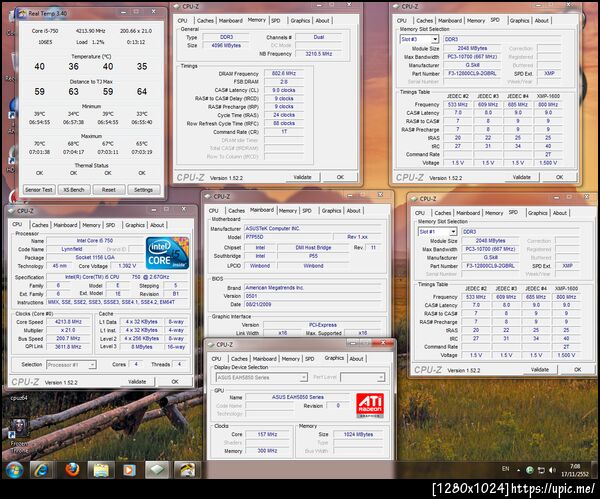
Task: Click Core Speed value 4213.8 MHz
Action: (x=68, y=322)
